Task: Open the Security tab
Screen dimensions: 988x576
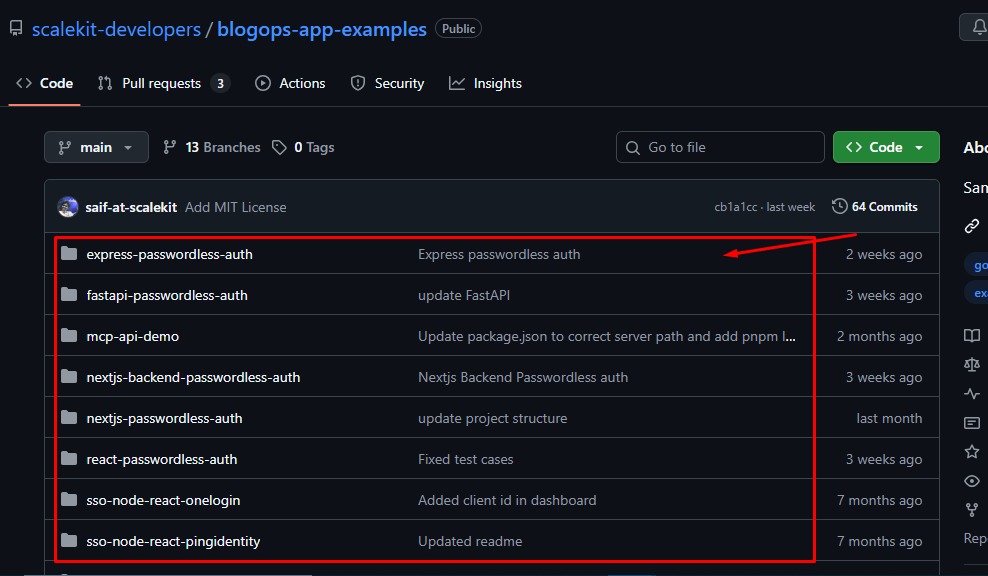Action: 387,83
